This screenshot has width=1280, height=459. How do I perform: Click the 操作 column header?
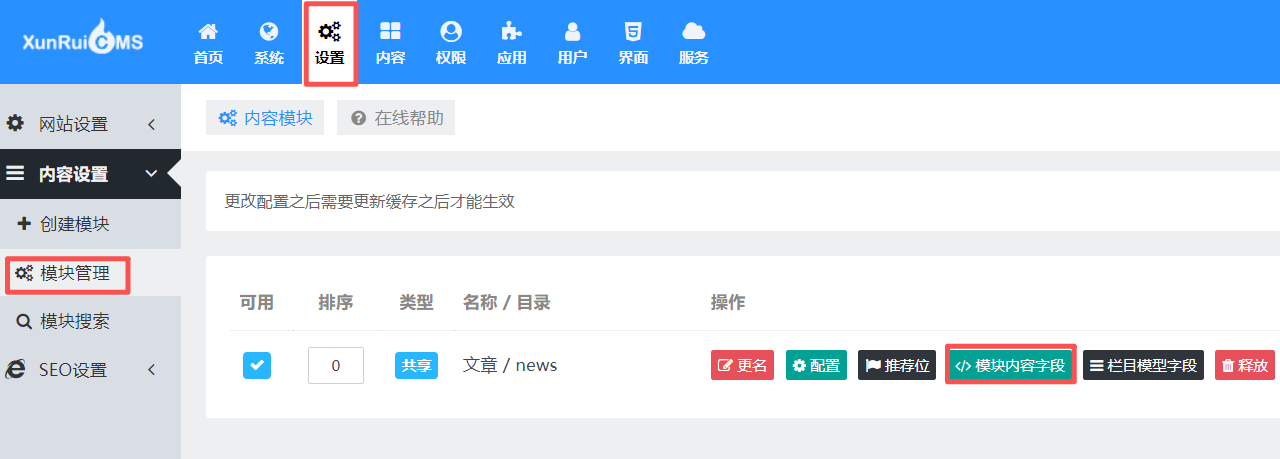coord(728,302)
